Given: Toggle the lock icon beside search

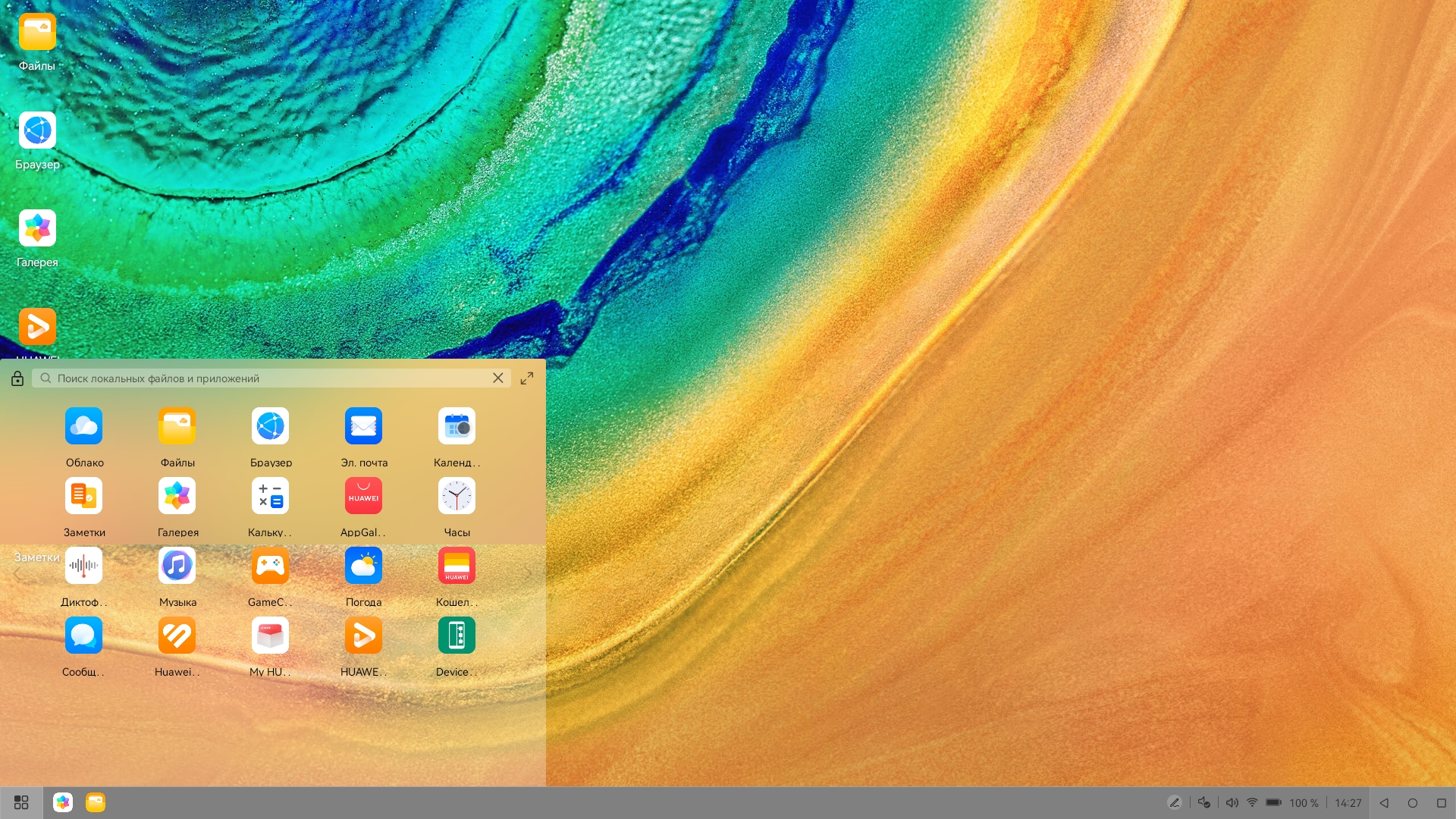Looking at the screenshot, I should 17,378.
